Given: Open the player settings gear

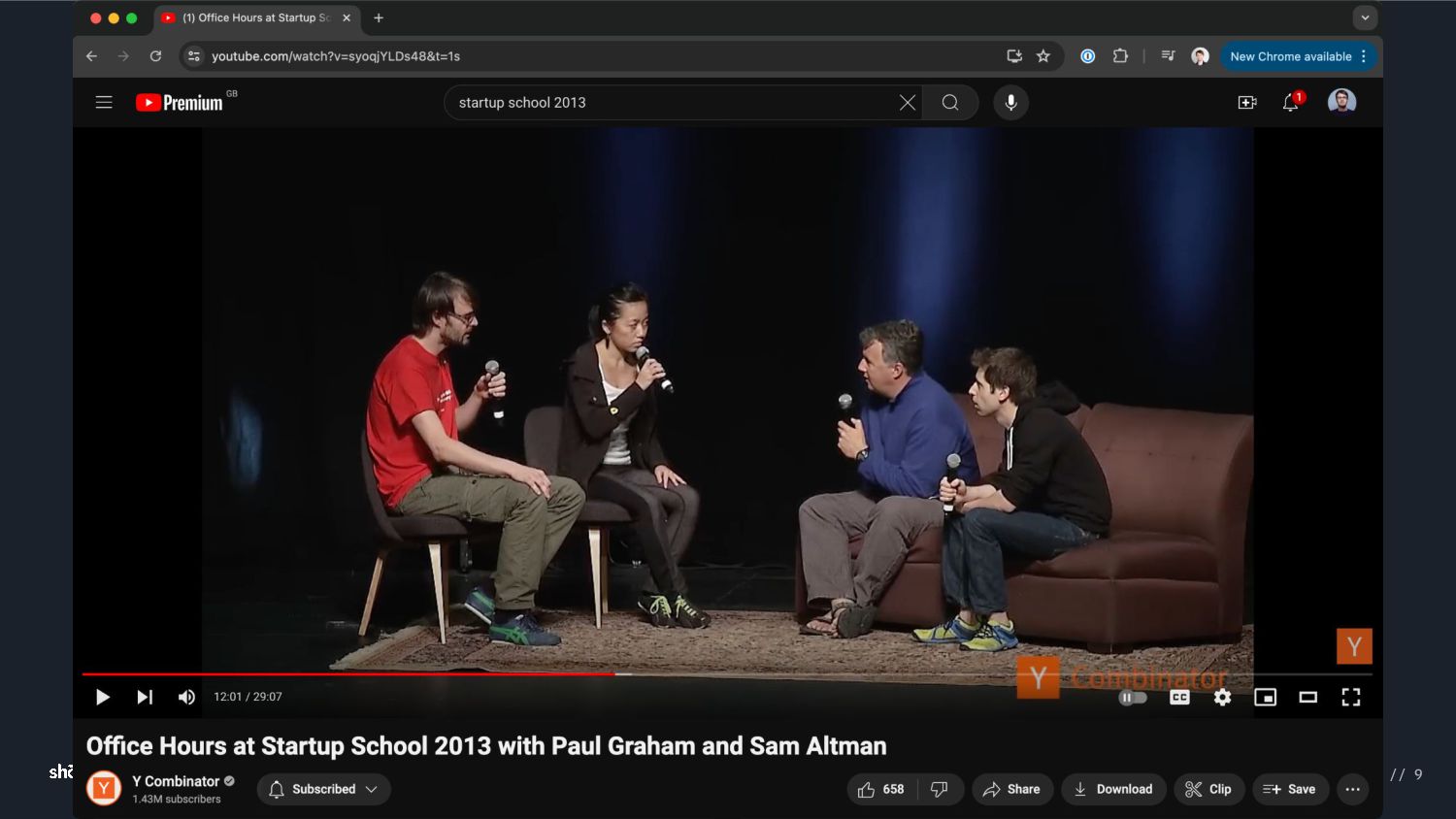Looking at the screenshot, I should pyautogui.click(x=1222, y=697).
